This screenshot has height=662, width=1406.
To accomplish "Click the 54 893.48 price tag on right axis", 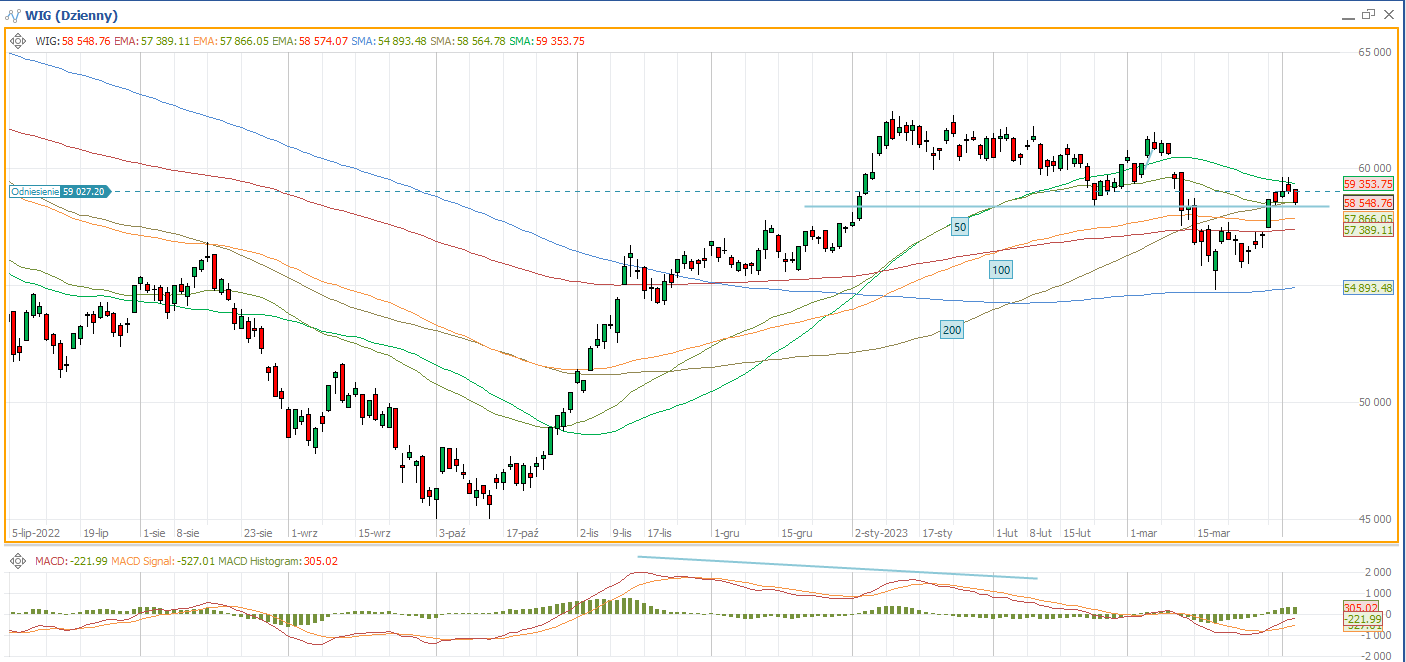I will pos(1368,288).
